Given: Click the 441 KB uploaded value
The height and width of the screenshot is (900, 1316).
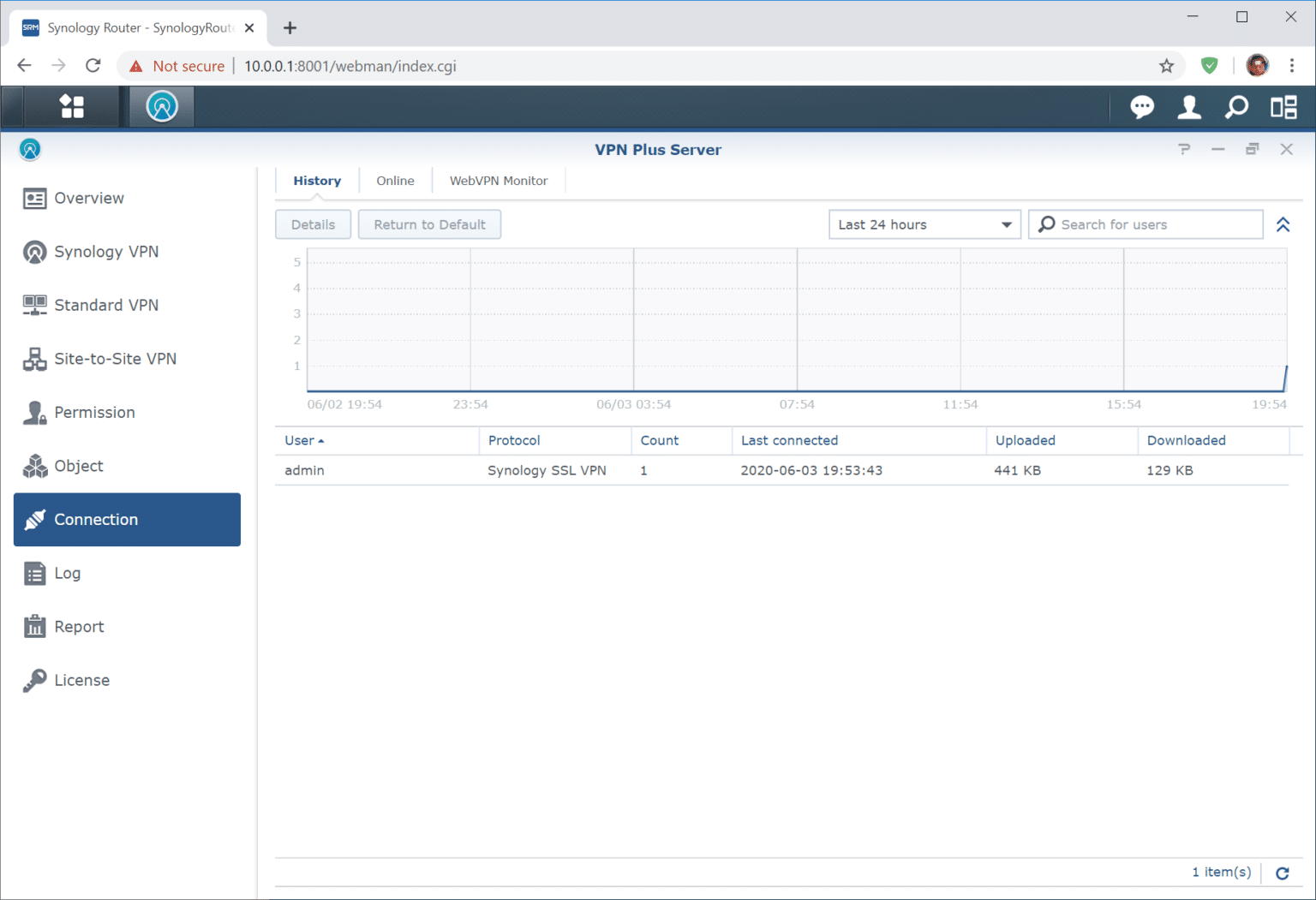Looking at the screenshot, I should (x=1017, y=470).
